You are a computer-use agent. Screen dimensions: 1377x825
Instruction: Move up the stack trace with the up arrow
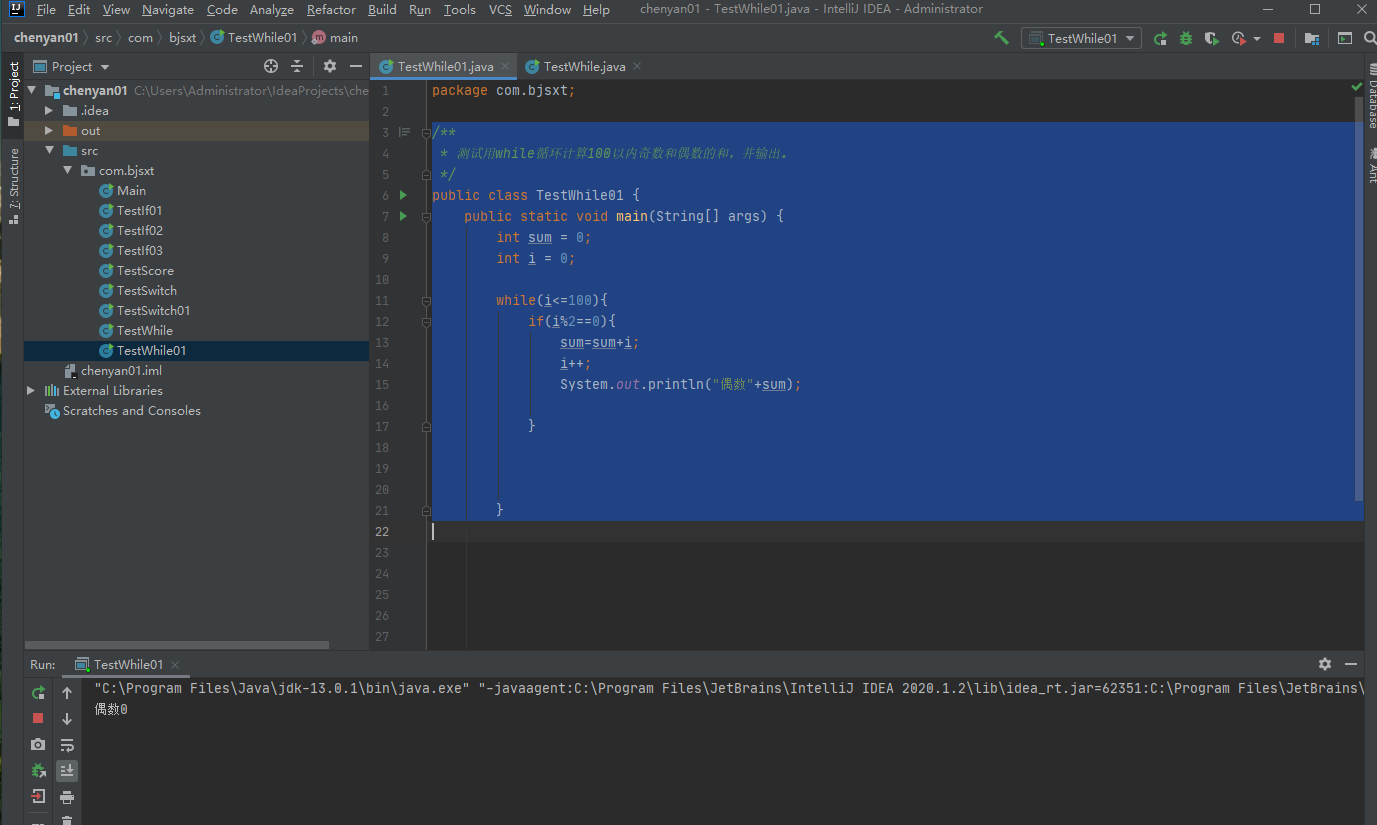tap(67, 692)
